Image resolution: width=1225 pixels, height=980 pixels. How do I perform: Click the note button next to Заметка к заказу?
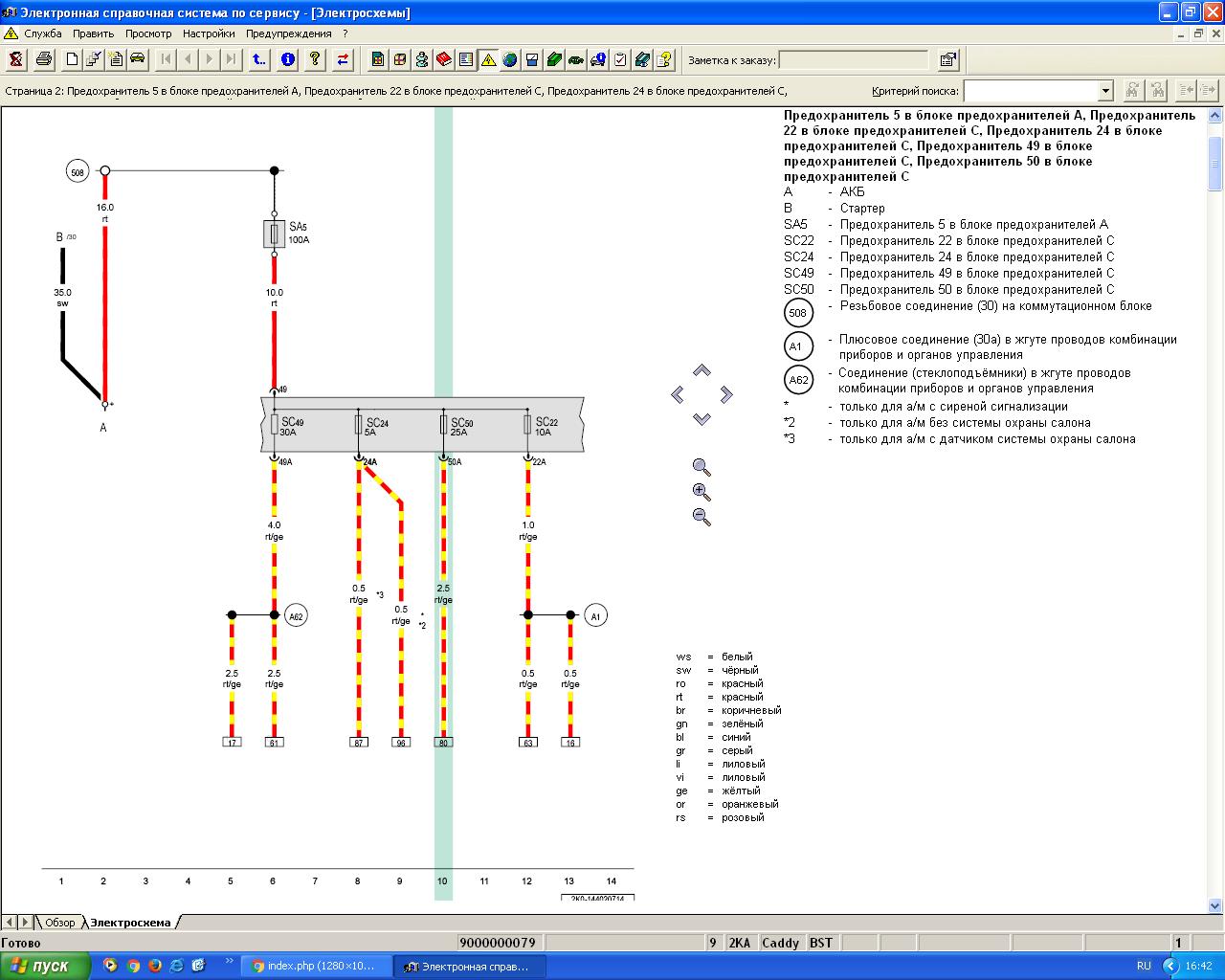pos(948,60)
